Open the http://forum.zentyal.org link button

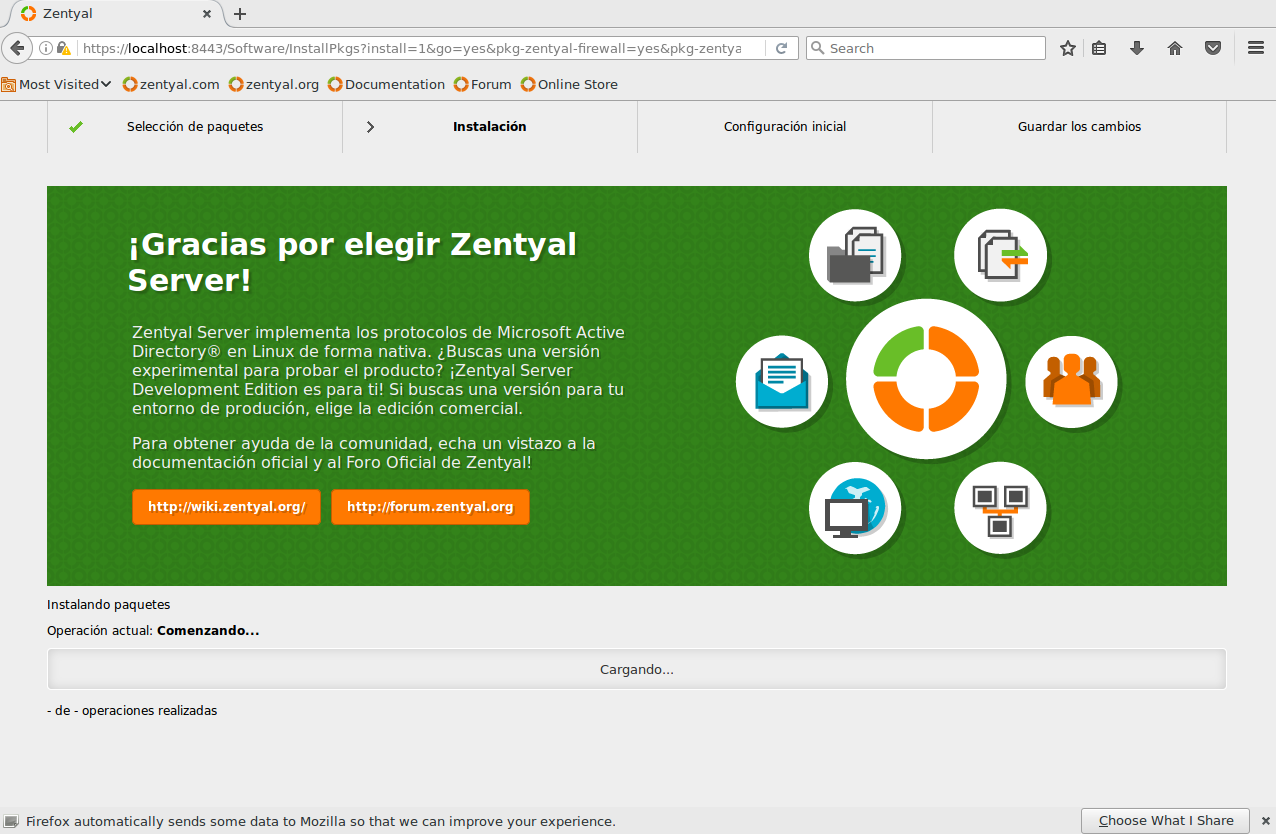point(430,507)
